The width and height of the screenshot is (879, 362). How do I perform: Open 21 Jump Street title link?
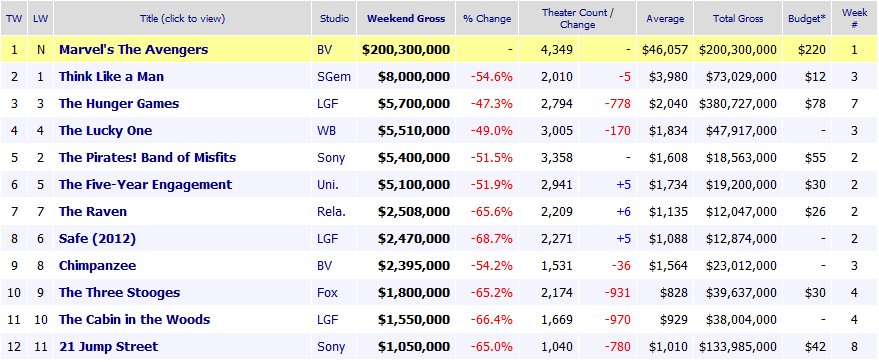click(x=109, y=347)
